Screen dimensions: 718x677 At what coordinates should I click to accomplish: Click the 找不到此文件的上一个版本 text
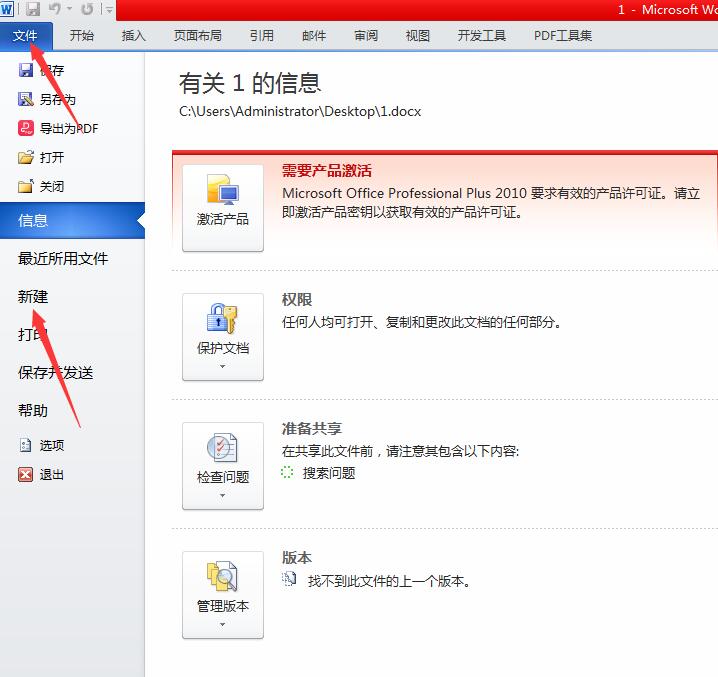click(389, 581)
